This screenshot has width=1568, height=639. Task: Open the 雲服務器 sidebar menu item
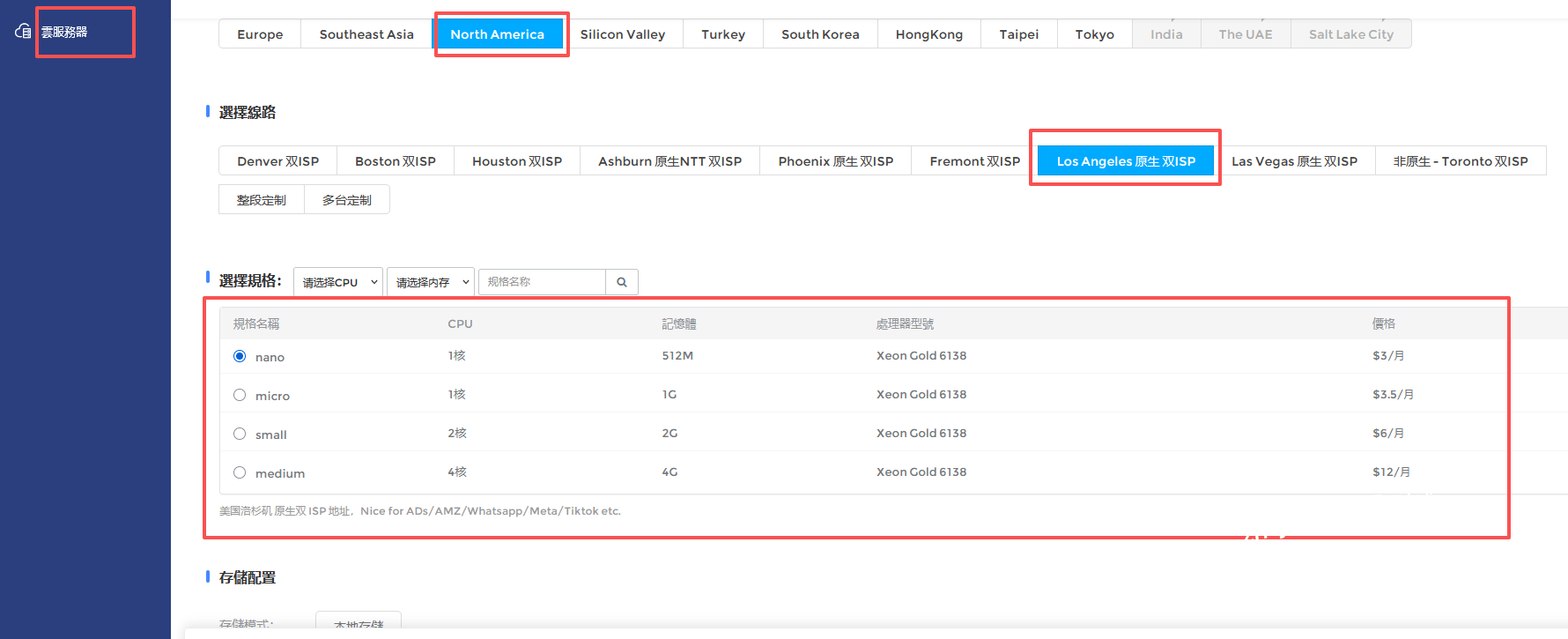tap(64, 32)
